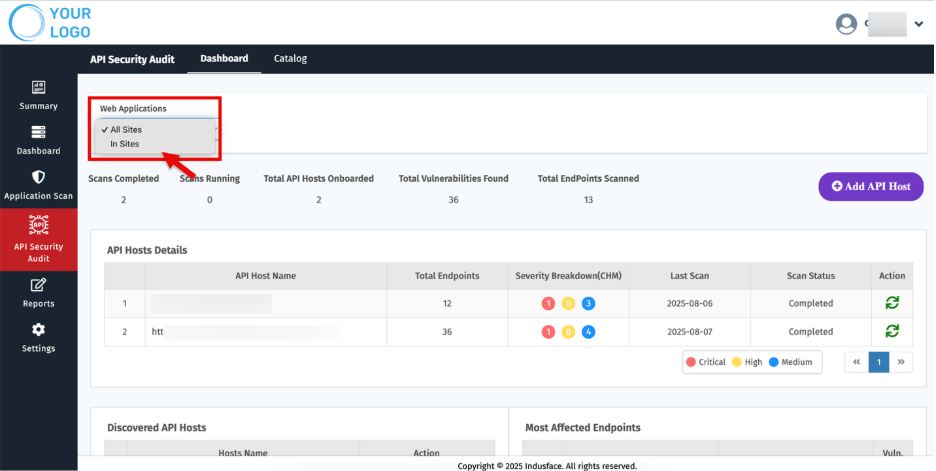
Task: Click Medium blue legend dot
Action: click(x=774, y=362)
